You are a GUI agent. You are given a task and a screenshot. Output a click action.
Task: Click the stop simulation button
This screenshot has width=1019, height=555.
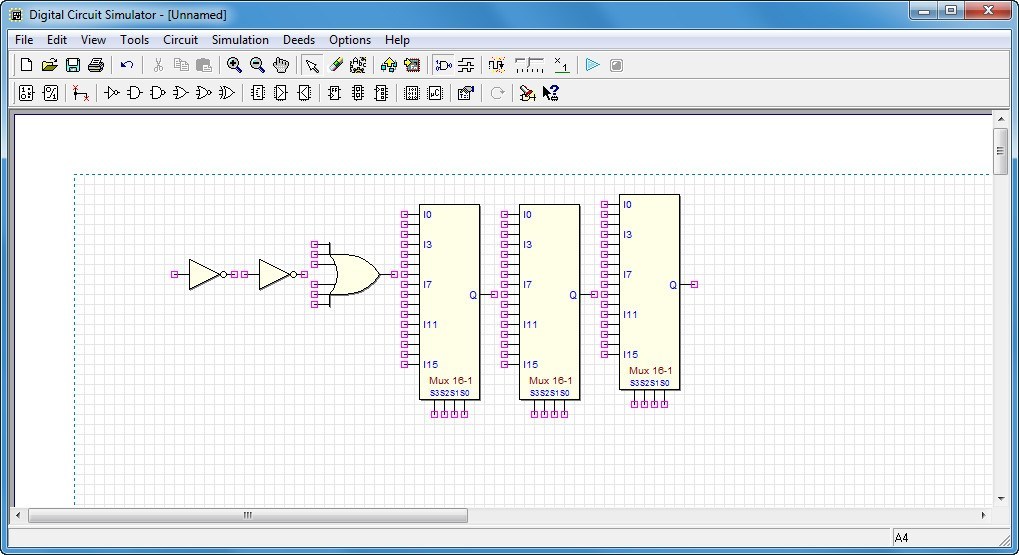616,65
